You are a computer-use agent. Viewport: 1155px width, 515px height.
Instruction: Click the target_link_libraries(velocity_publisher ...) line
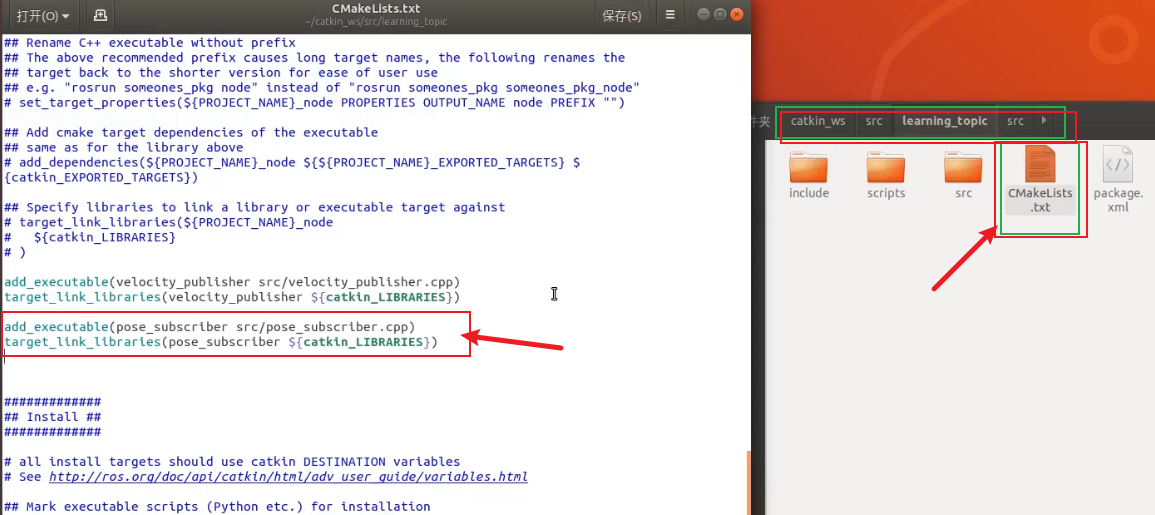232,298
